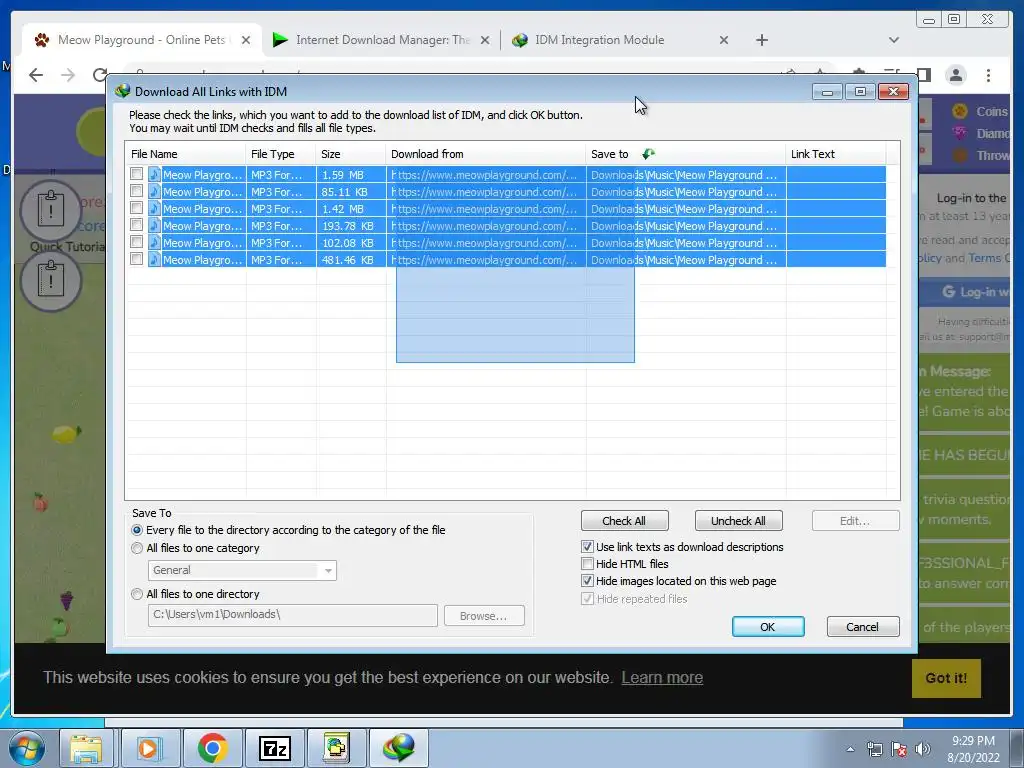This screenshot has height=768, width=1024.
Task: Click the first row's file name 'Meow Playgro...'
Action: pyautogui.click(x=202, y=174)
